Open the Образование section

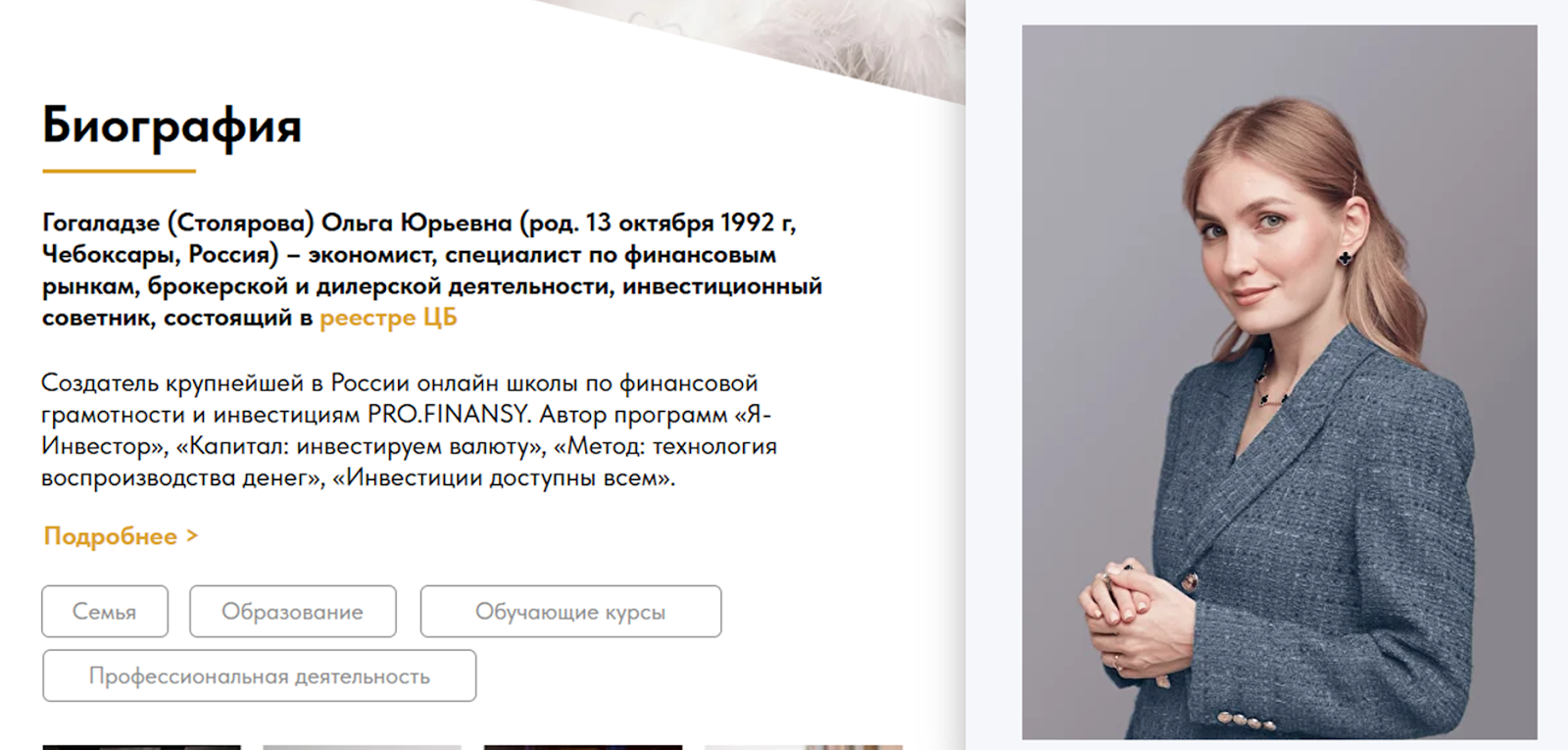[x=293, y=612]
